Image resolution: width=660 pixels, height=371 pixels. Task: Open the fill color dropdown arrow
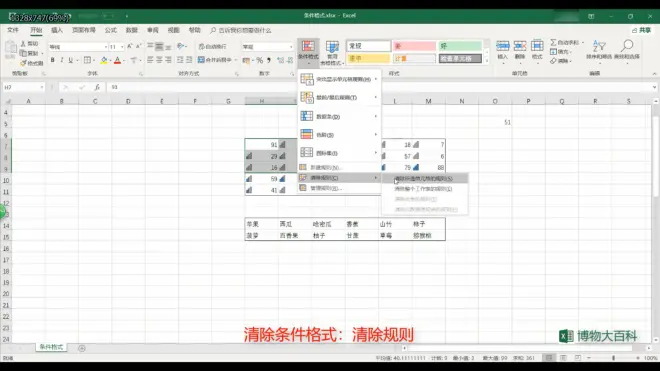pos(110,61)
